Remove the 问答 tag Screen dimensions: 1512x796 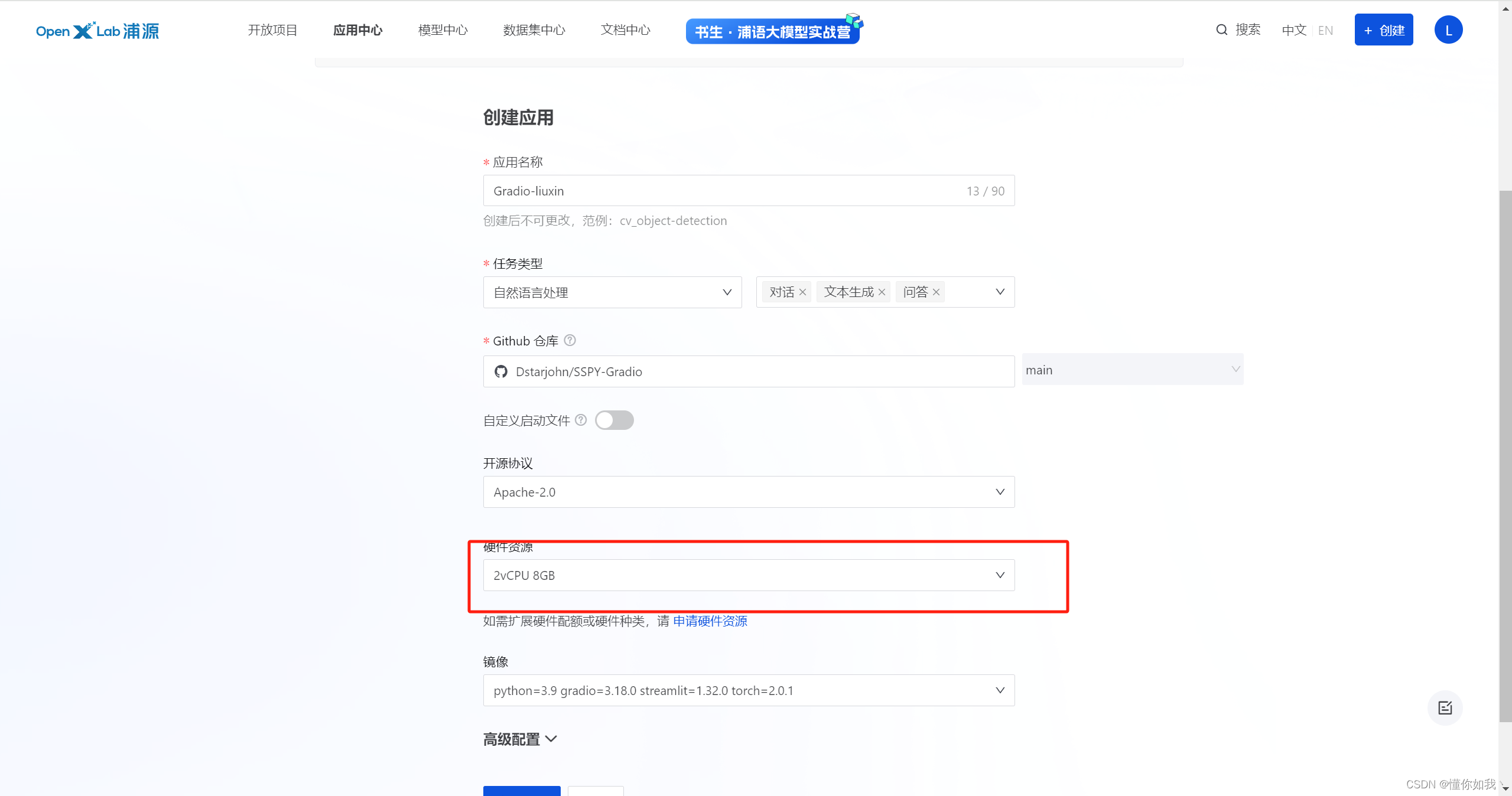[936, 292]
